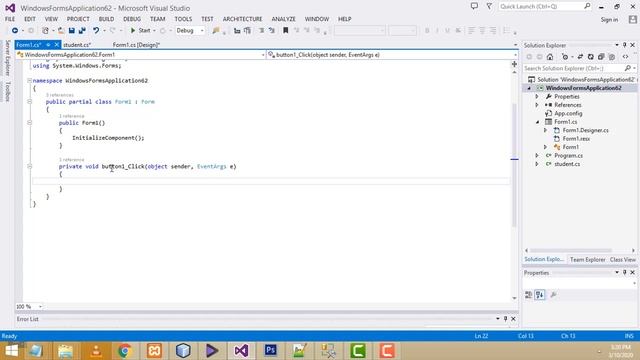Click the notifications filter flag icon

489,6
